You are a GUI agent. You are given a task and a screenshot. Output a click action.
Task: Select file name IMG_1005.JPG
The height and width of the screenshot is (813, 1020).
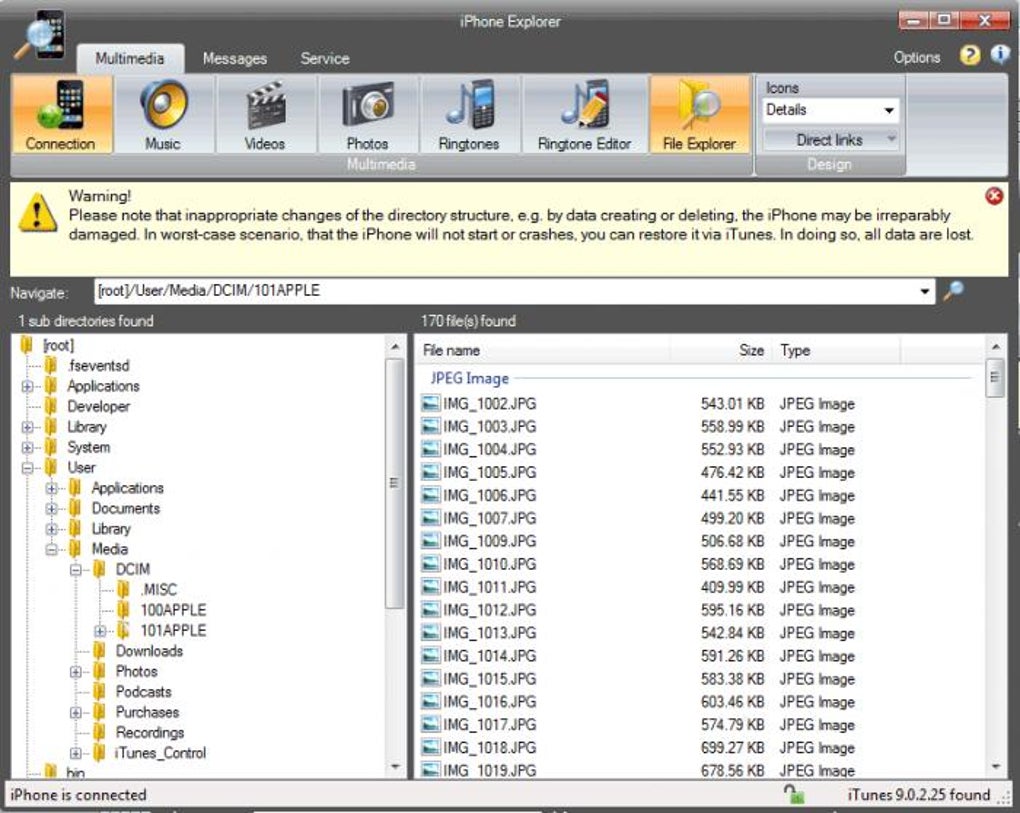coord(490,472)
